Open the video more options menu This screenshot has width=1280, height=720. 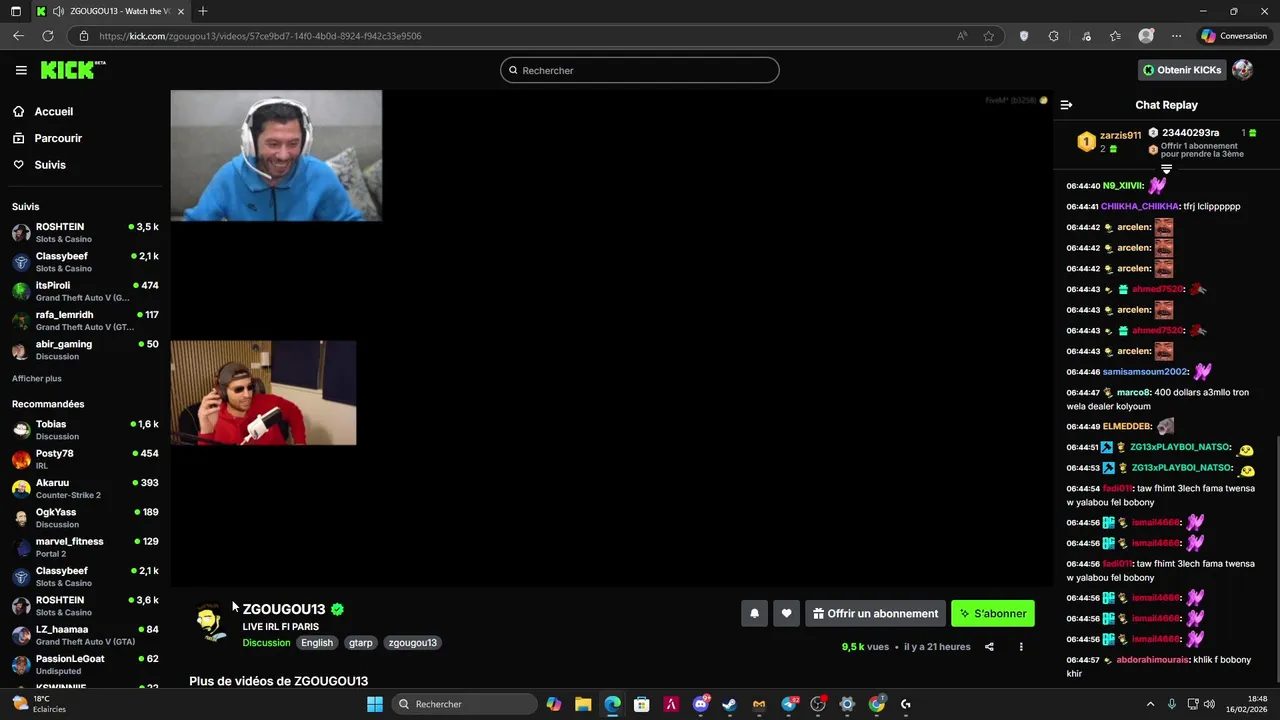1021,647
